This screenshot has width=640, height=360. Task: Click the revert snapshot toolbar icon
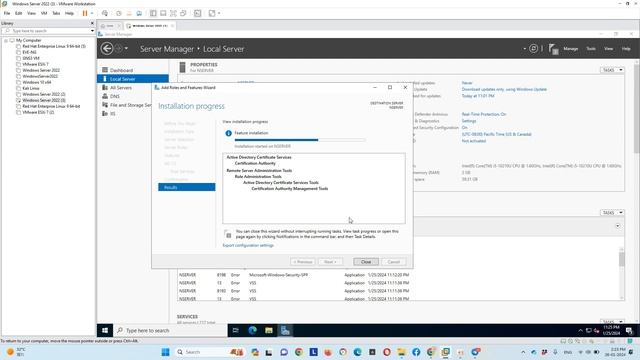click(129, 13)
